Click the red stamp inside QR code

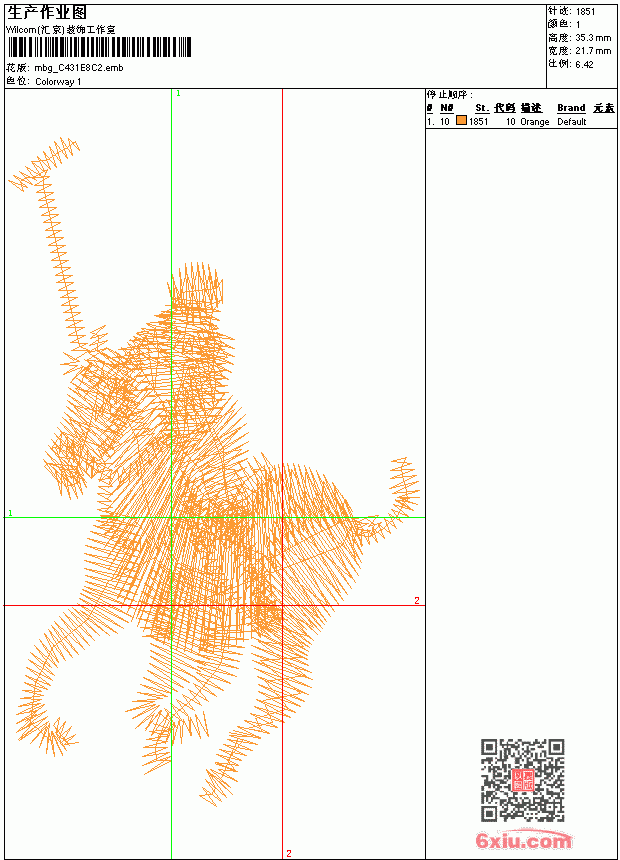[x=523, y=780]
